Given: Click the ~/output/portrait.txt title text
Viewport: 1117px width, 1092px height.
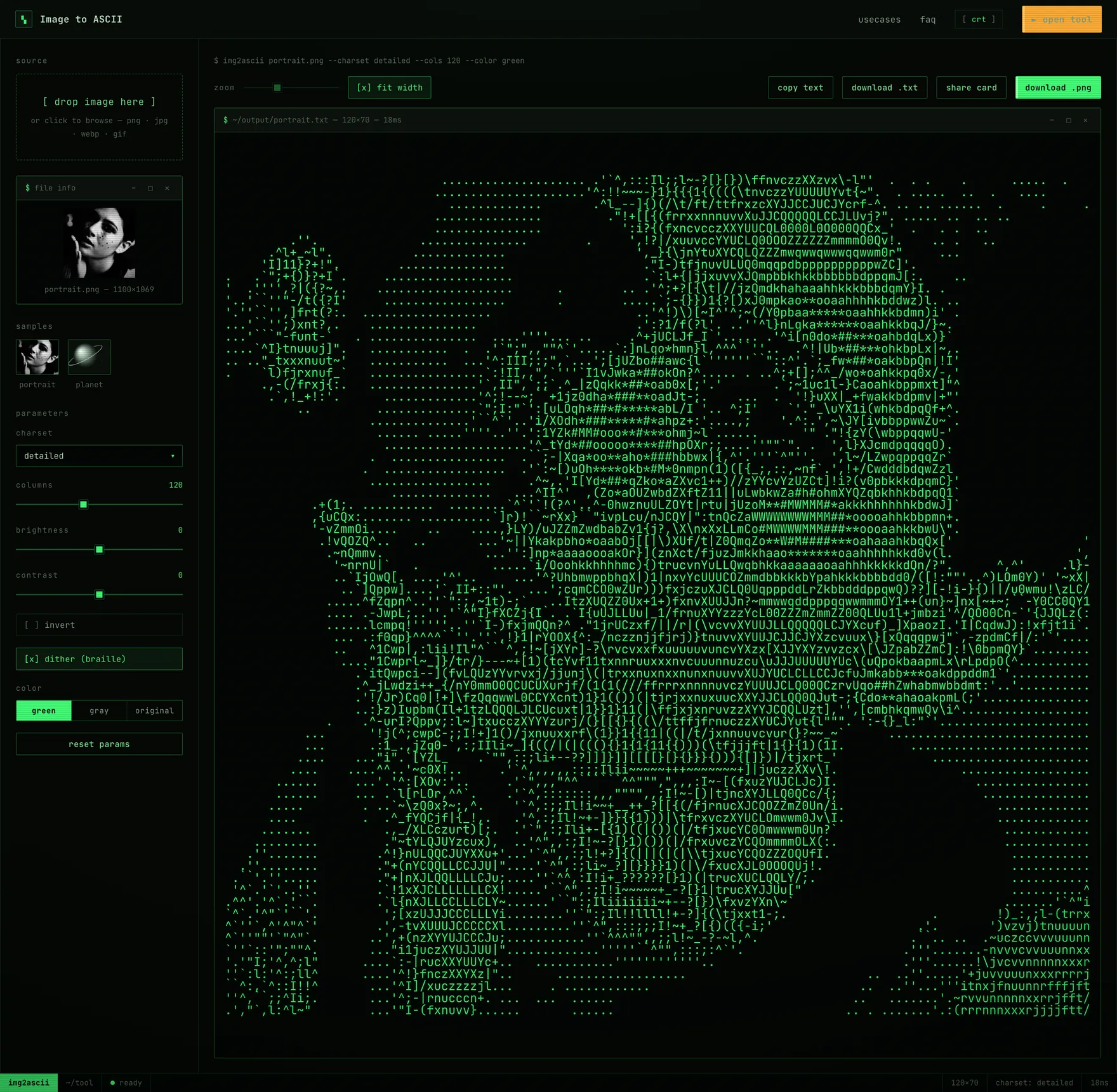Looking at the screenshot, I should click(312, 120).
